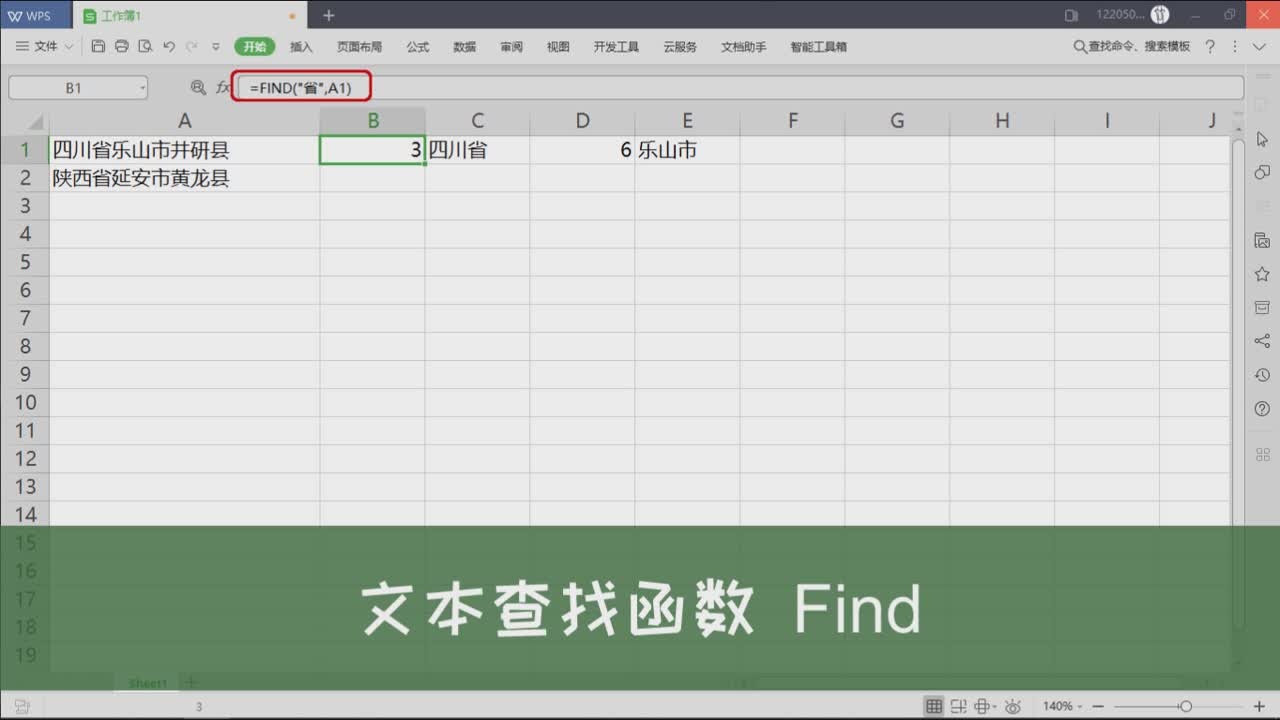Click the selection pointer icon in right sidebar
The image size is (1280, 720).
[1262, 139]
